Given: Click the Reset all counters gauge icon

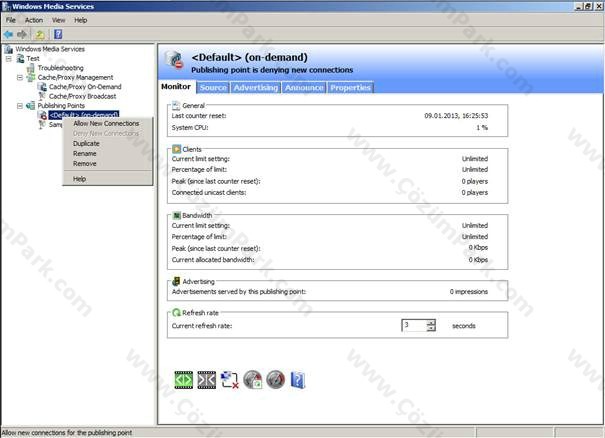Looking at the screenshot, I should click(x=253, y=380).
